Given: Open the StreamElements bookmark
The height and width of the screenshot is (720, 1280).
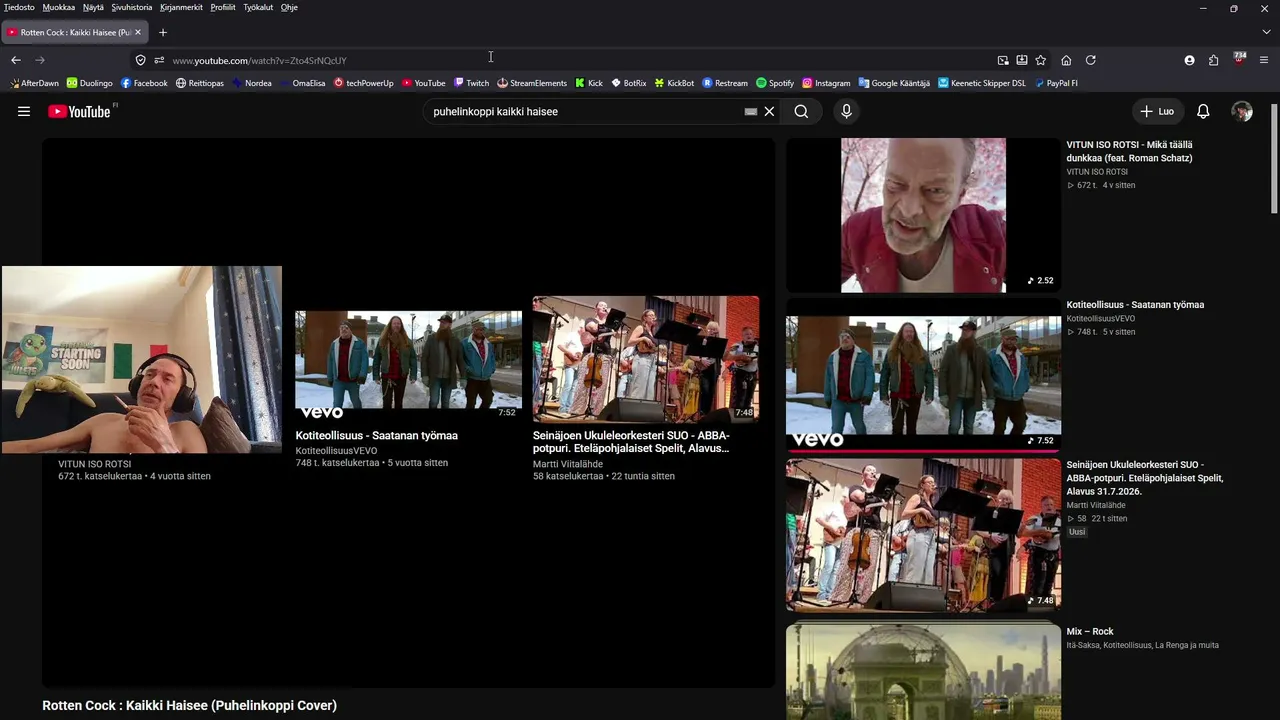Looking at the screenshot, I should coord(532,83).
